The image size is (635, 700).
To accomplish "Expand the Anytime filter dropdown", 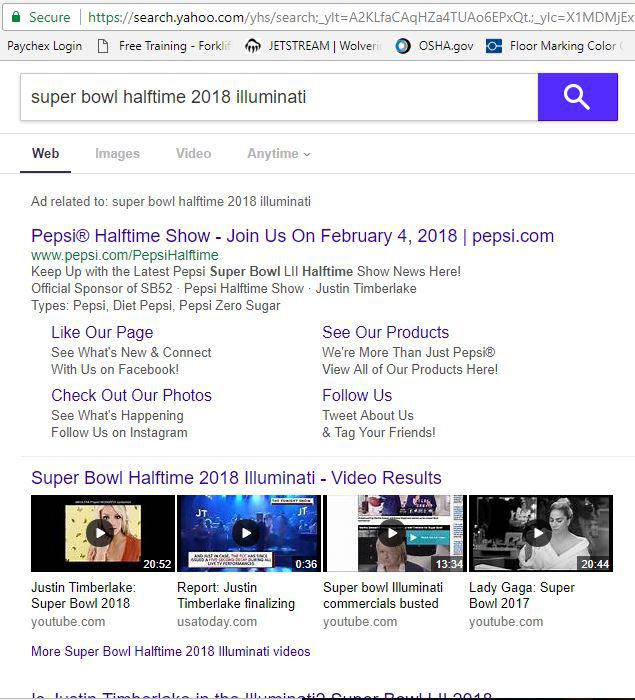I will click(x=278, y=154).
